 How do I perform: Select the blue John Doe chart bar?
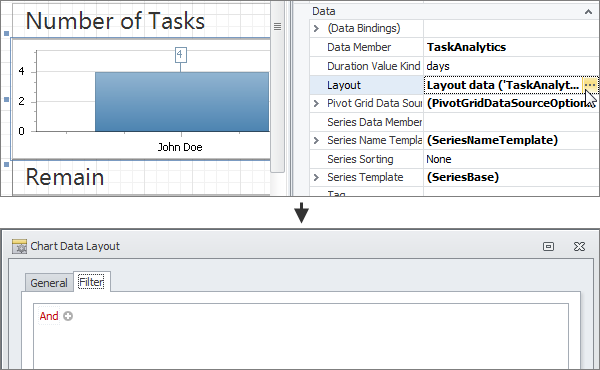[182, 102]
